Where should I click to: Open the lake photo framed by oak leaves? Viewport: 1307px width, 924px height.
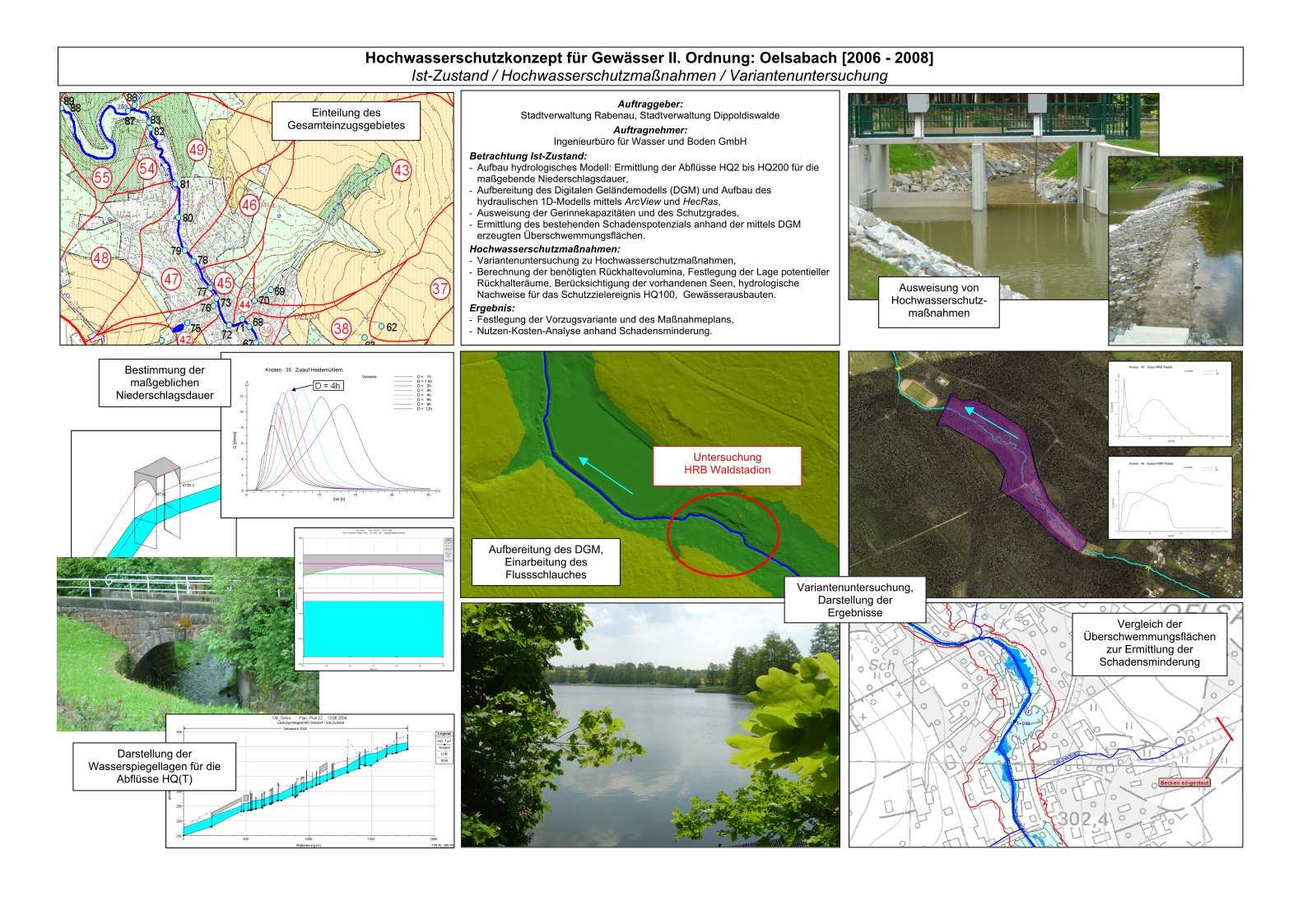[649, 724]
